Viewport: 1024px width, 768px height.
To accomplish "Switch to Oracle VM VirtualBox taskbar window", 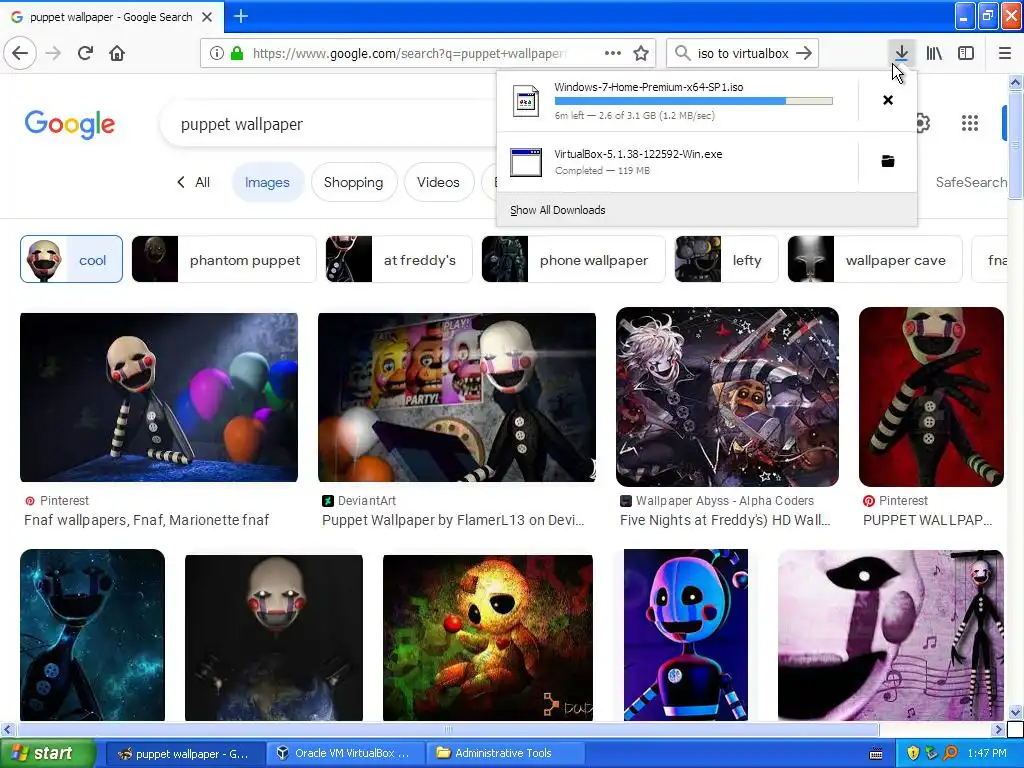I will coord(344,753).
